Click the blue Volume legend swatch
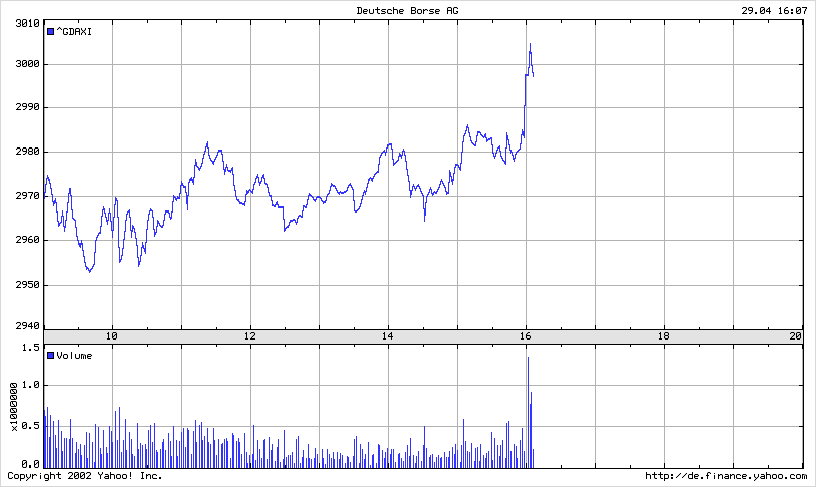The image size is (816, 487). click(50, 356)
